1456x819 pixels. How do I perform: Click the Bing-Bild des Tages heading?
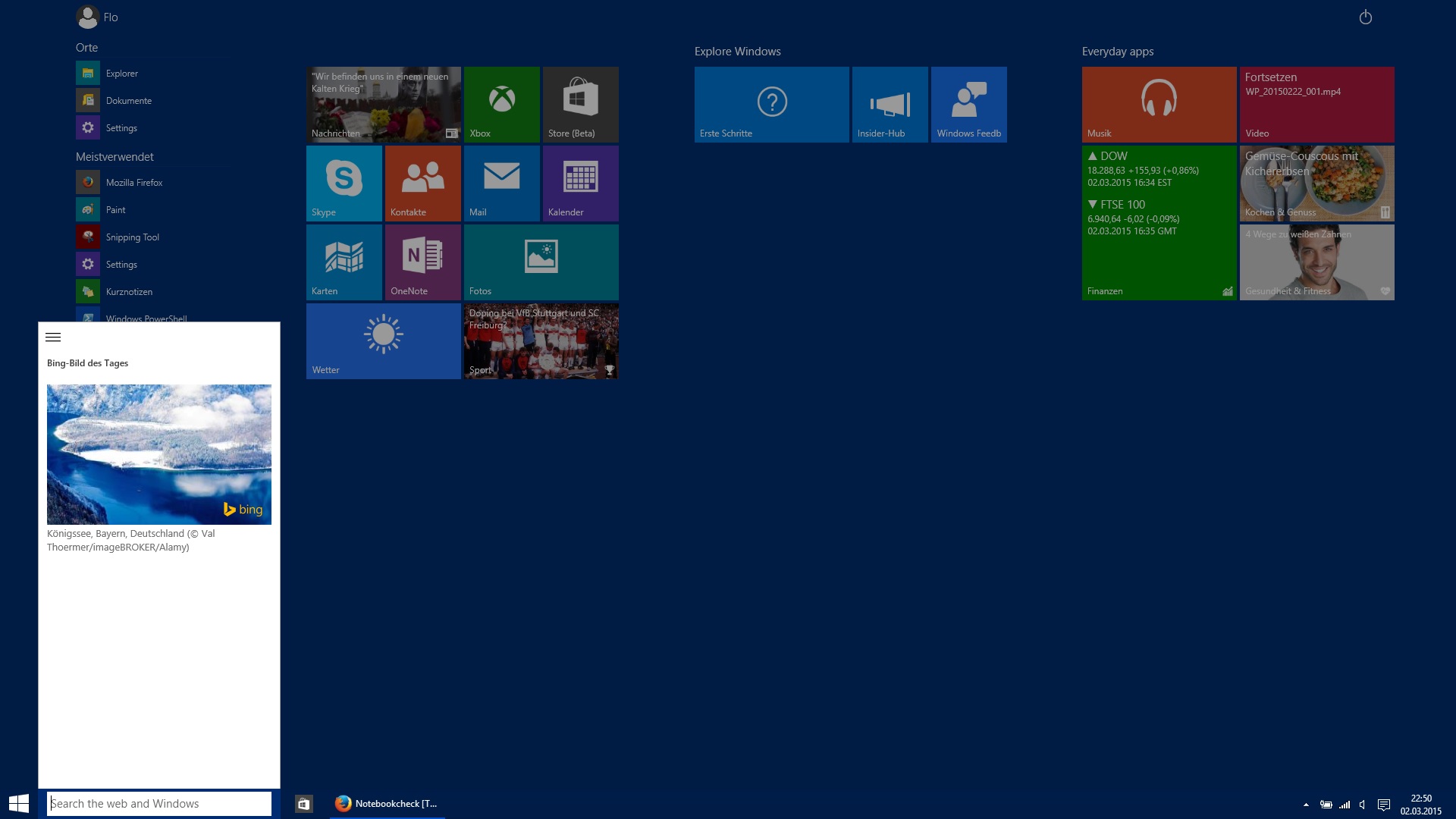(x=88, y=363)
